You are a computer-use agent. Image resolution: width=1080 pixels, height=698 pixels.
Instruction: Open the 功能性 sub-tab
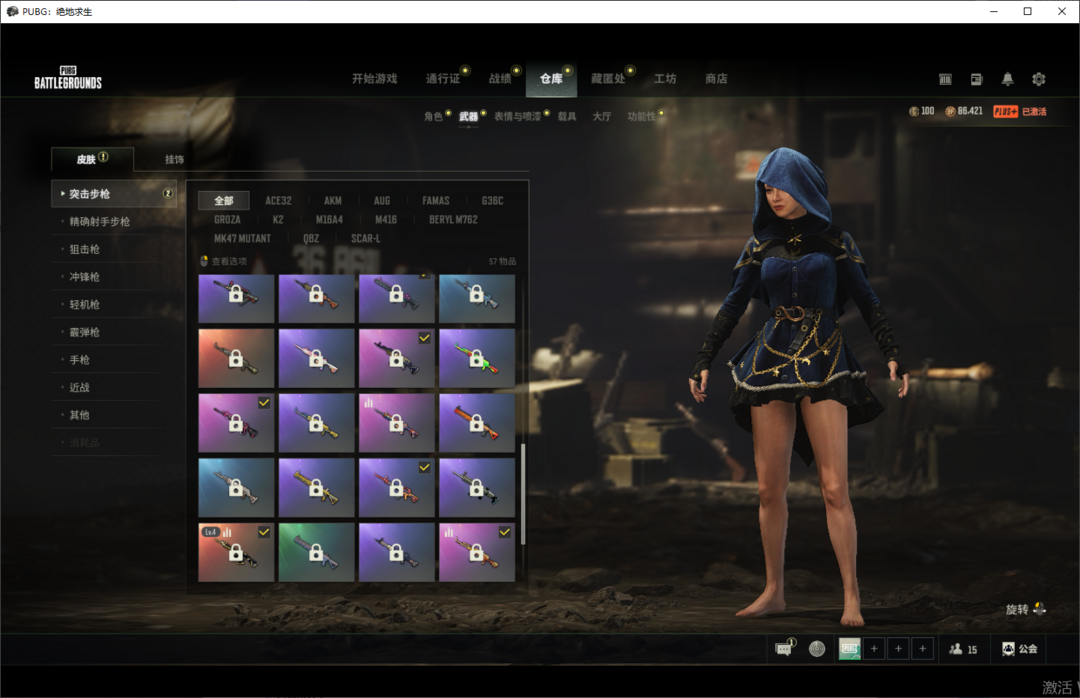(641, 116)
